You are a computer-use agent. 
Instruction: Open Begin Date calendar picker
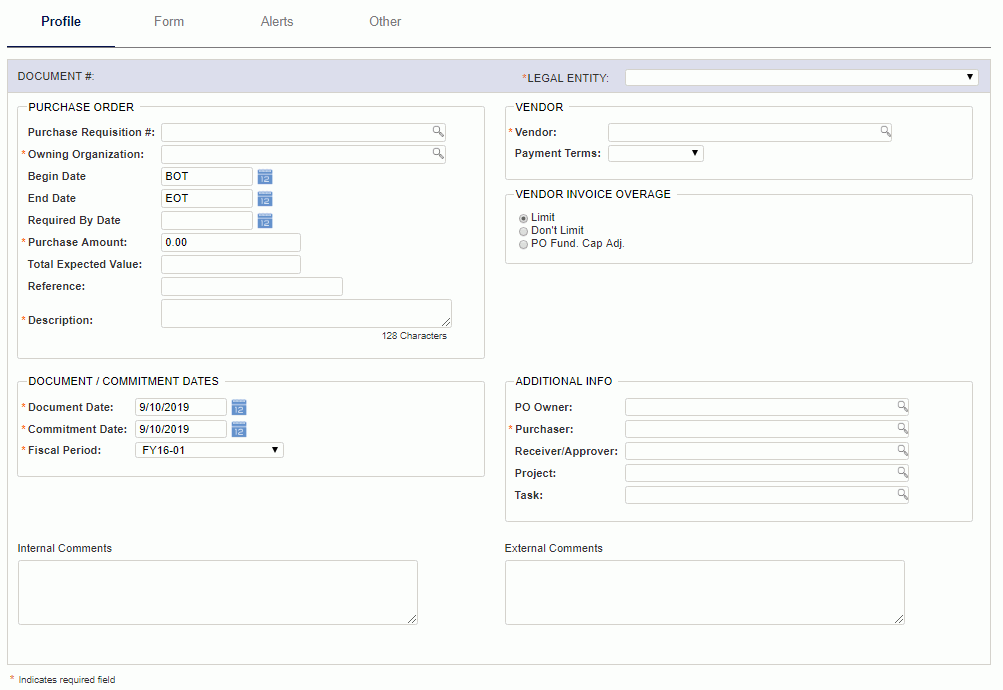[265, 176]
